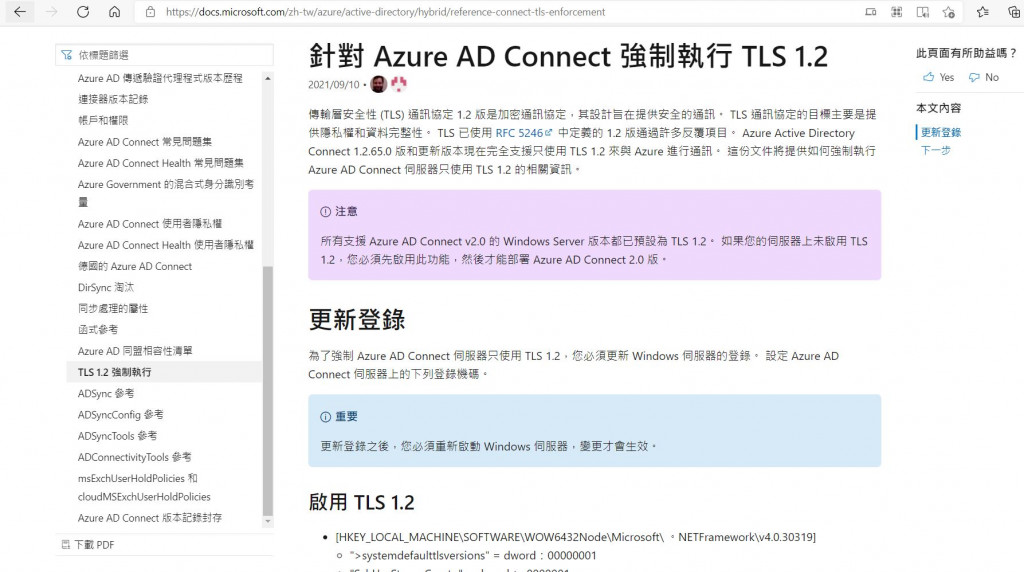The height and width of the screenshot is (572, 1024).
Task: Open ADSync 參考 in sidebar
Action: (106, 394)
